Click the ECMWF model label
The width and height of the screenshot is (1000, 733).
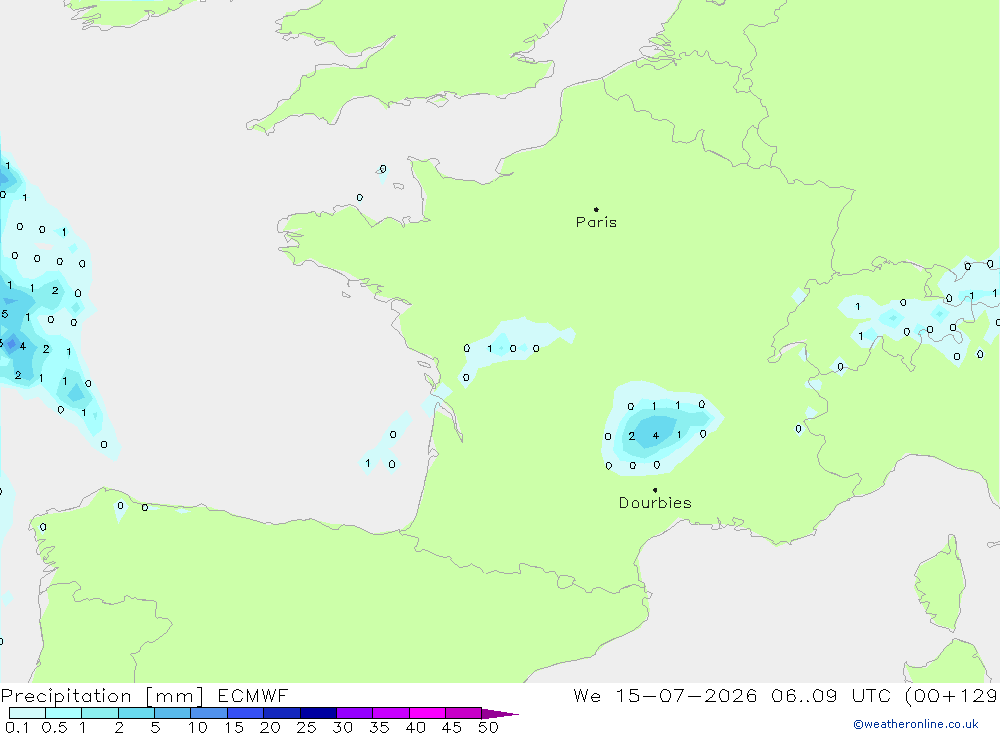253,695
